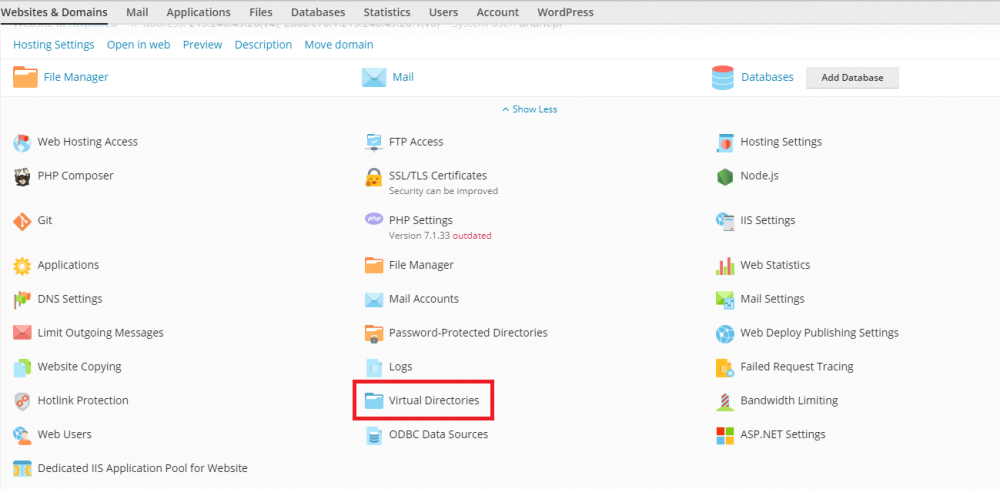Click the Move domain link
1000x489 pixels.
click(338, 45)
